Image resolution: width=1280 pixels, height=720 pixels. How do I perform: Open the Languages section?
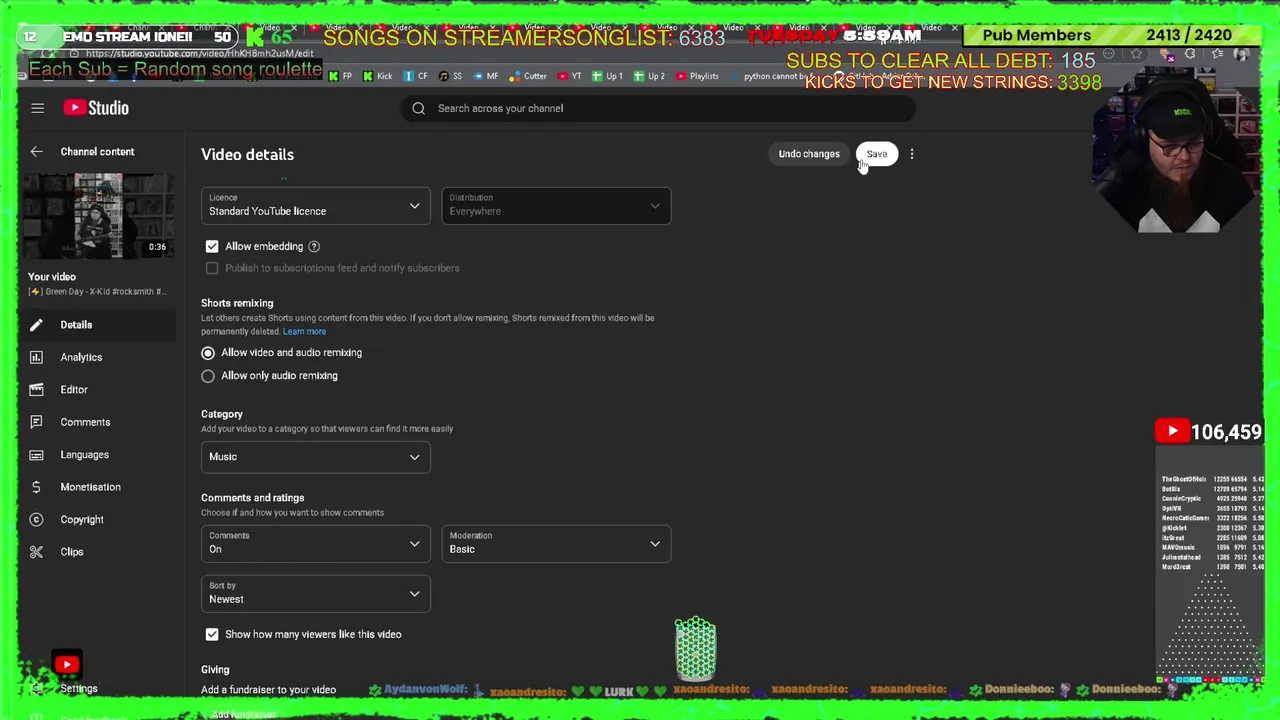coord(84,455)
